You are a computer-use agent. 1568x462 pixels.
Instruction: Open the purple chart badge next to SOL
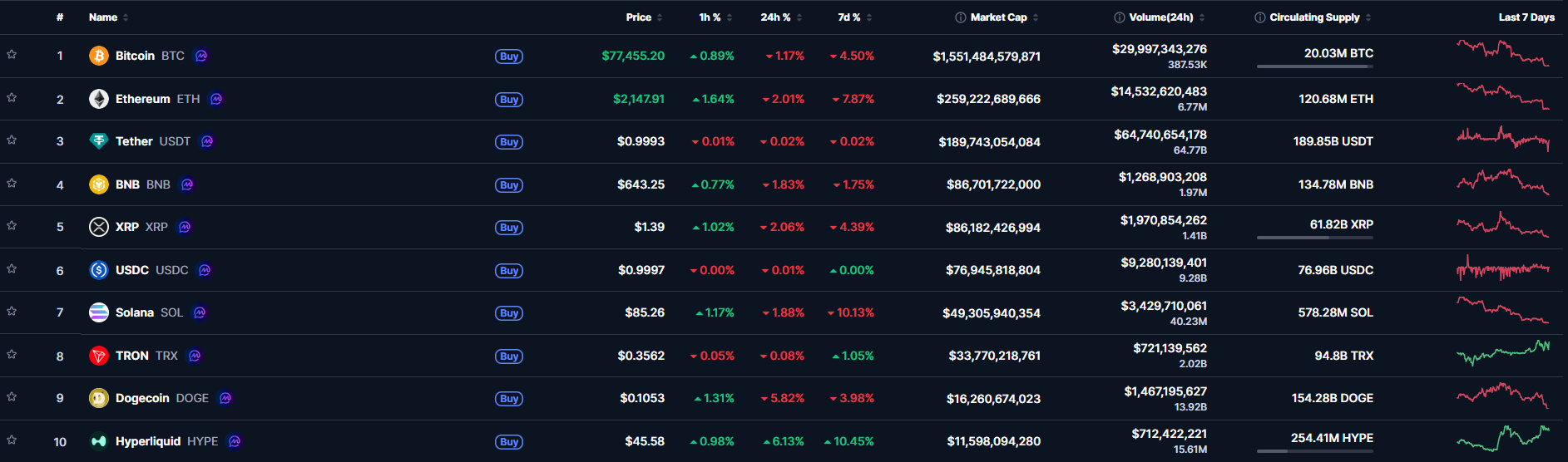200,312
